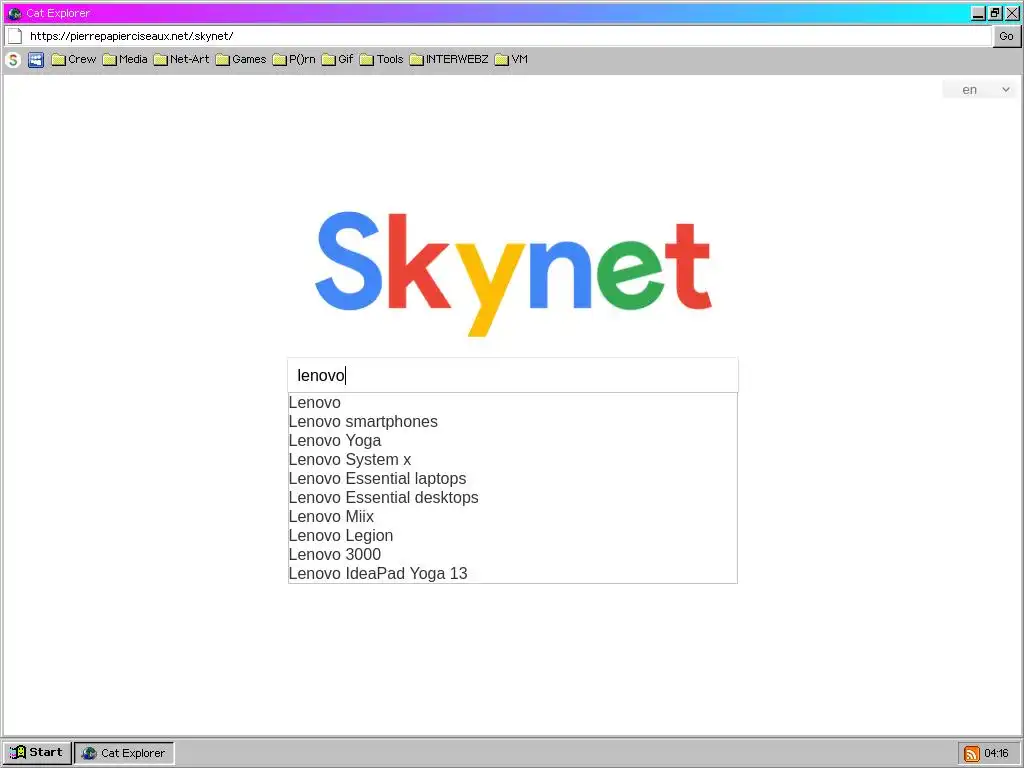
Task: Select 'Lenovo IdeaPad Yoga 13' suggestion
Action: [513, 573]
